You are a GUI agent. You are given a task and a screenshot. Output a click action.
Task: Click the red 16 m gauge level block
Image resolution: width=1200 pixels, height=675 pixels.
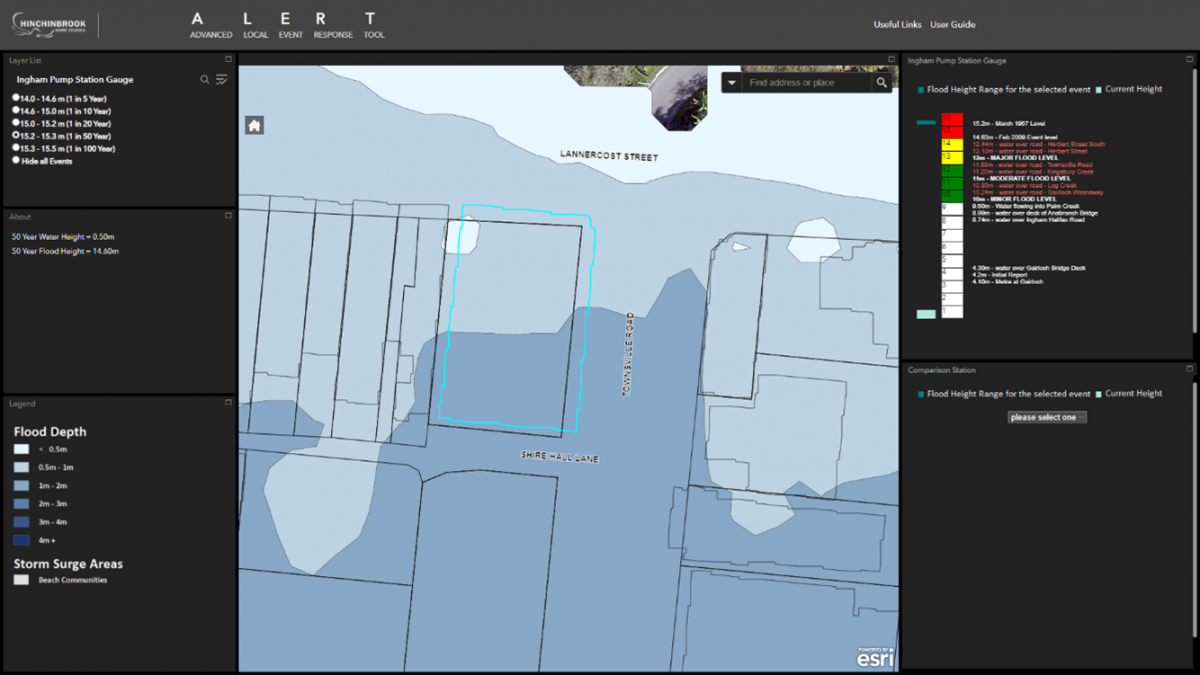click(951, 120)
